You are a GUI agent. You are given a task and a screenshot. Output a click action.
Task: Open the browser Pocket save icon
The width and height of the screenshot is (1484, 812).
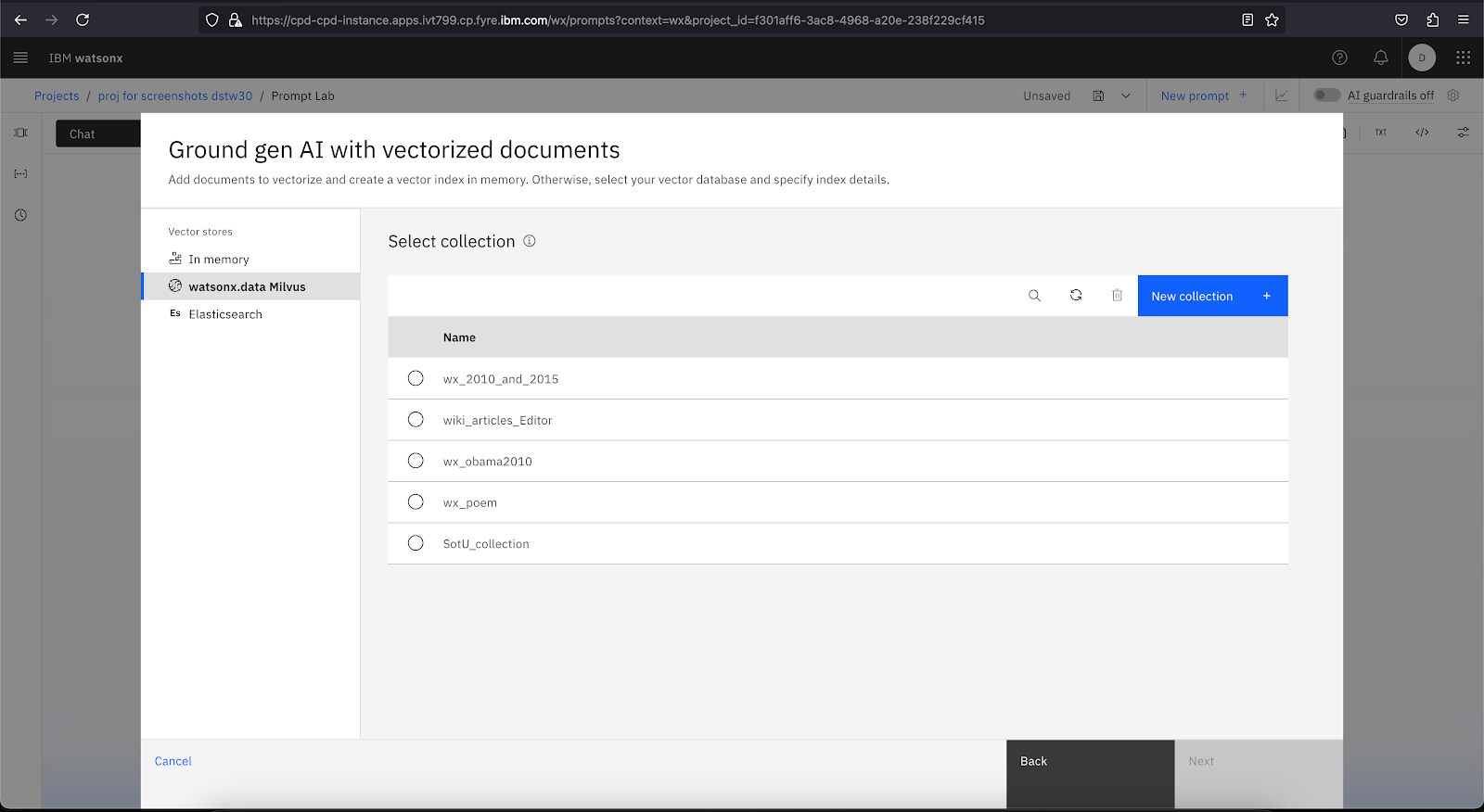(1401, 19)
